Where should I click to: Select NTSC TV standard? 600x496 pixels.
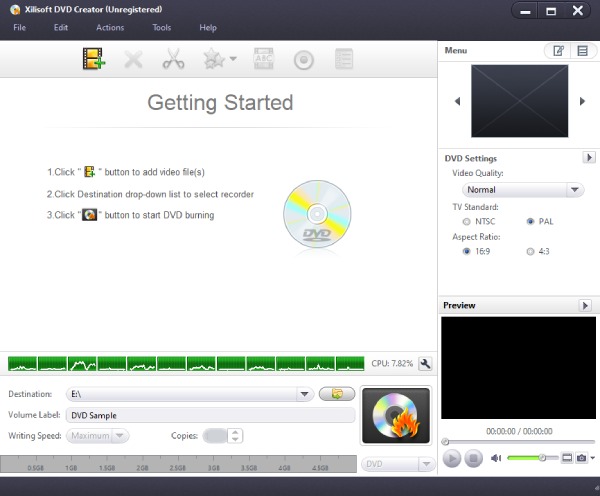tap(466, 222)
